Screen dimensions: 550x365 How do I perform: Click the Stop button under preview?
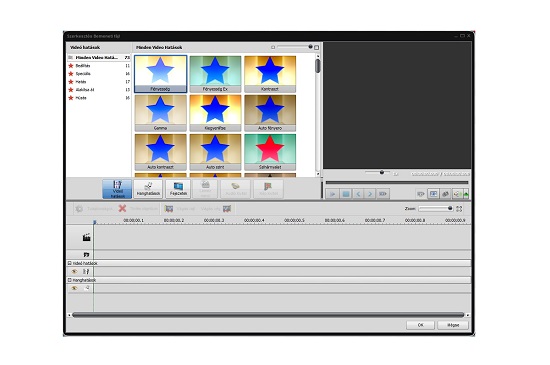(346, 194)
